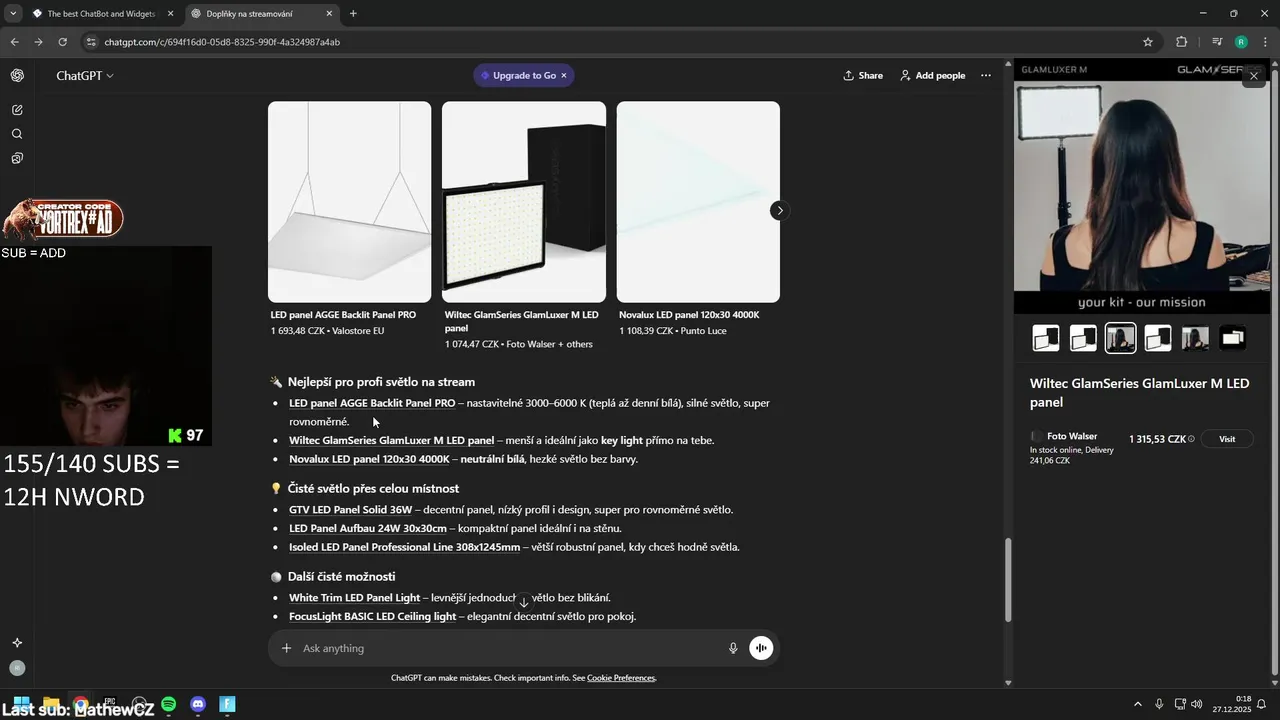Select fourth product thumbnail in side panel

coord(1158,338)
